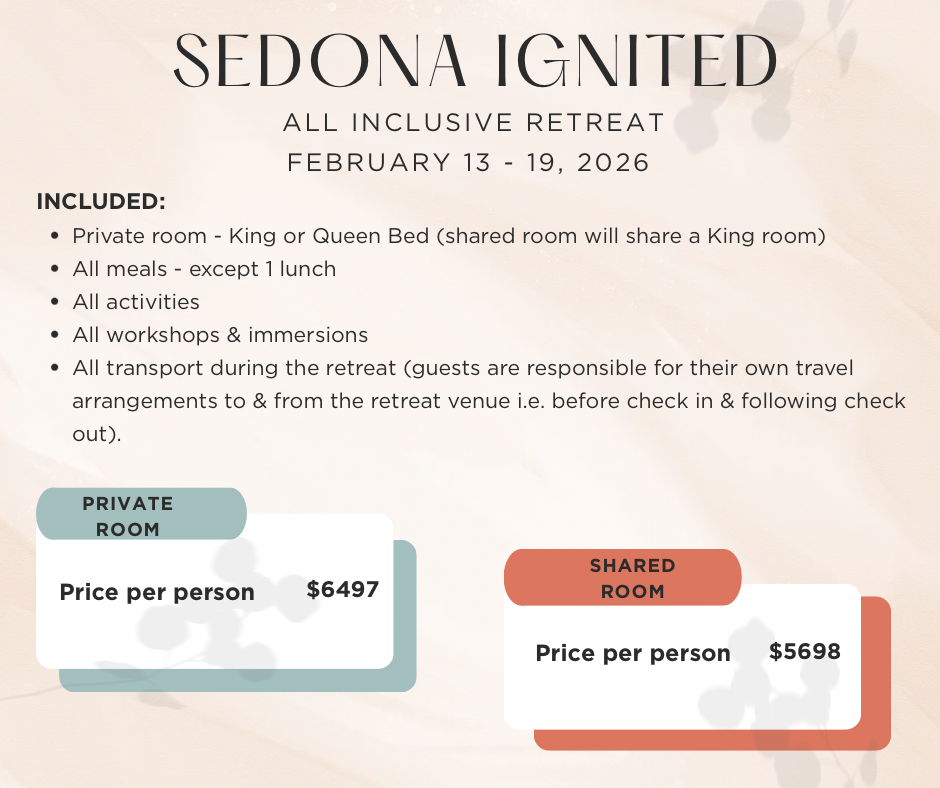940x788 pixels.
Task: Click the arrangements to & from the retreat venue line
Action: [x=489, y=401]
